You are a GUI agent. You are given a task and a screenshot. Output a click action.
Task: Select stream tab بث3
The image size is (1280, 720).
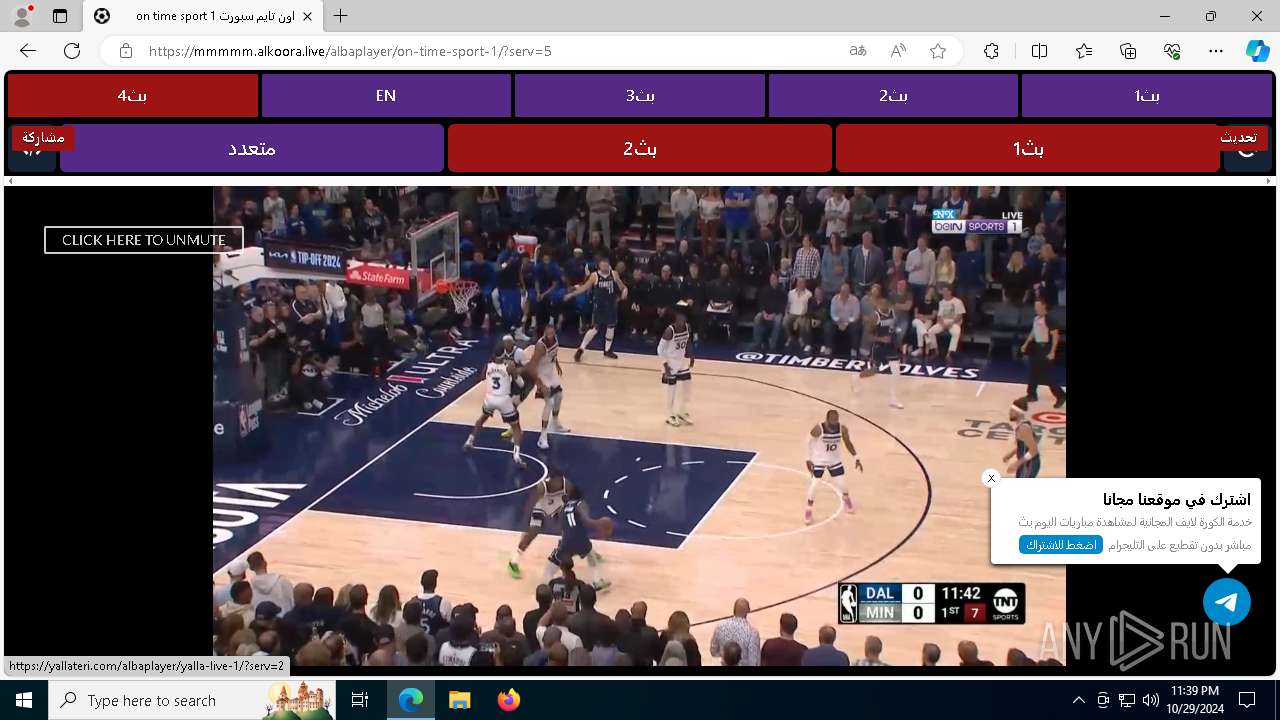point(640,96)
